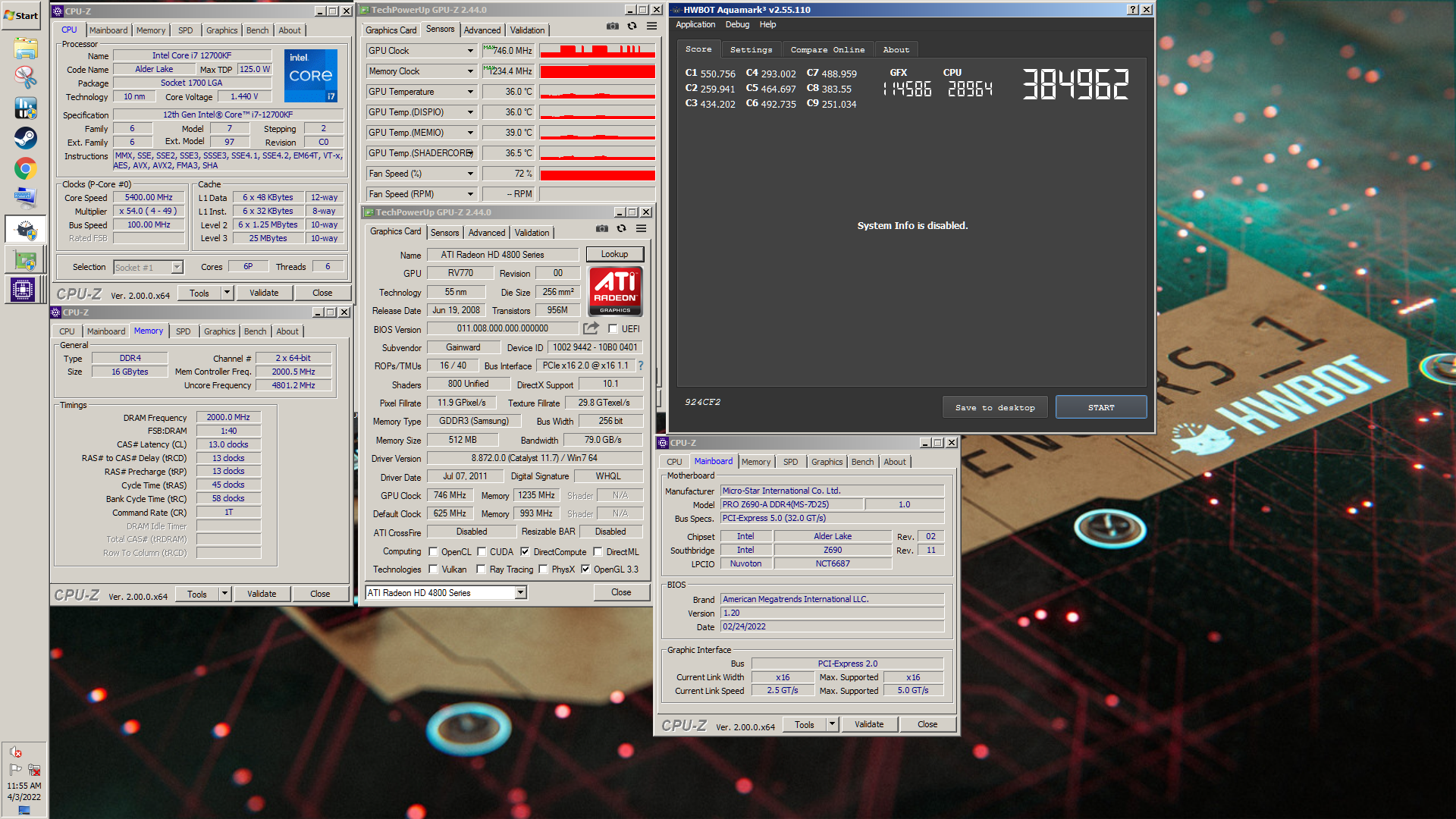Click the Bench tab in the CPU-Z CPU window
The width and height of the screenshot is (1456, 819).
pyautogui.click(x=257, y=30)
